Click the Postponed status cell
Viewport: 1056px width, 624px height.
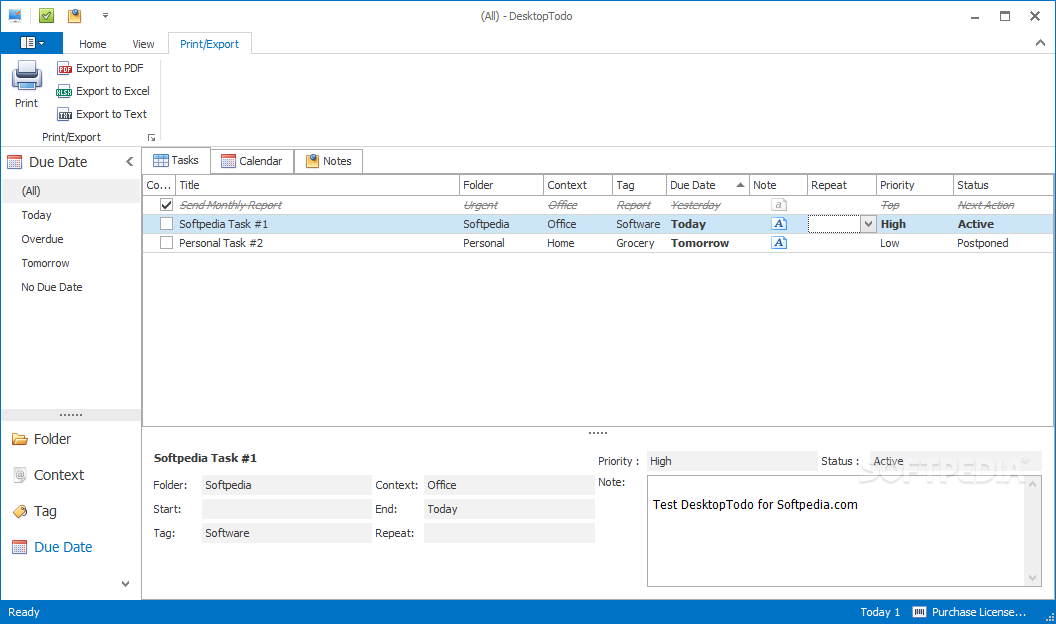[1003, 243]
